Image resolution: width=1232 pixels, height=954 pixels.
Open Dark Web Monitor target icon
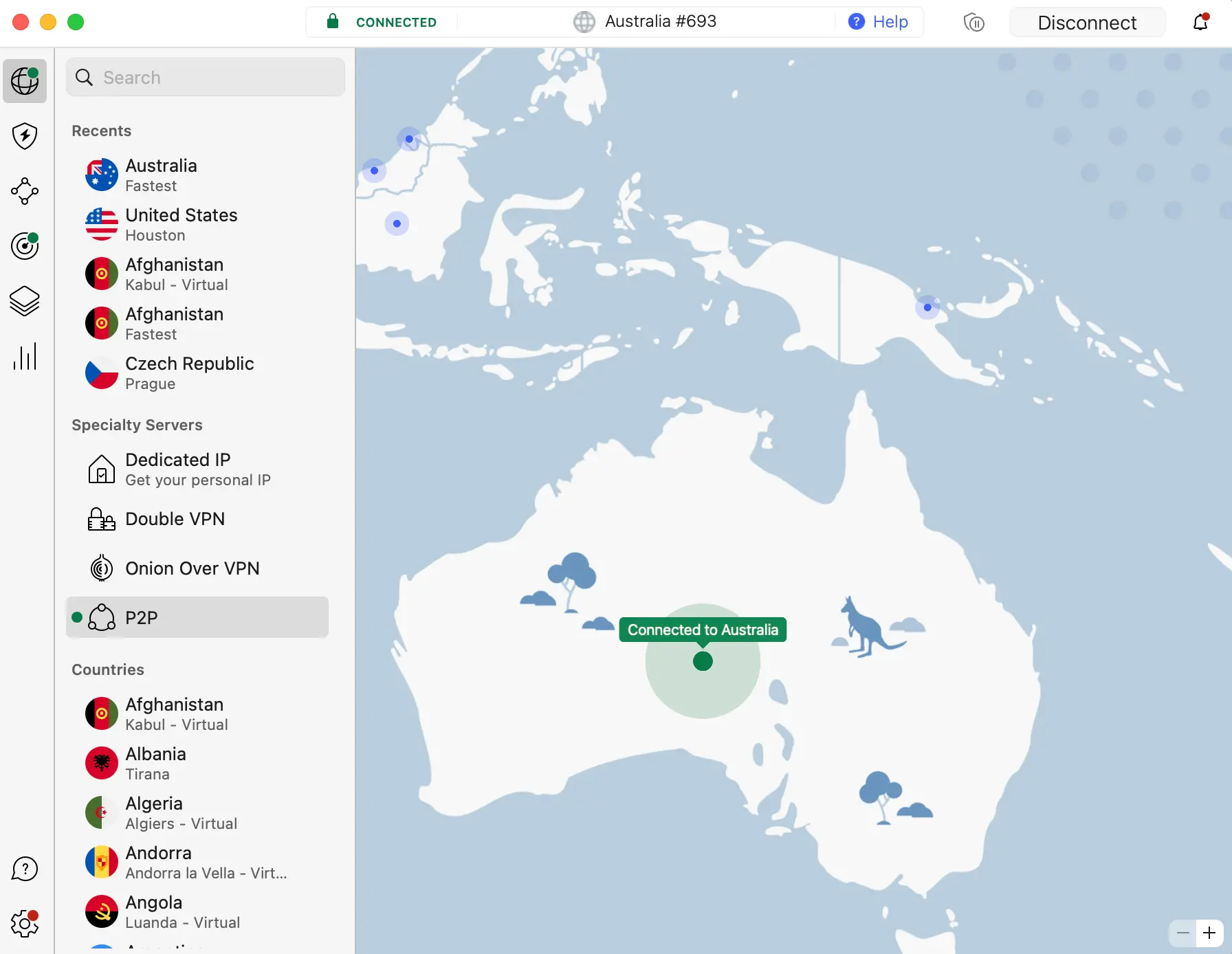pos(25,246)
